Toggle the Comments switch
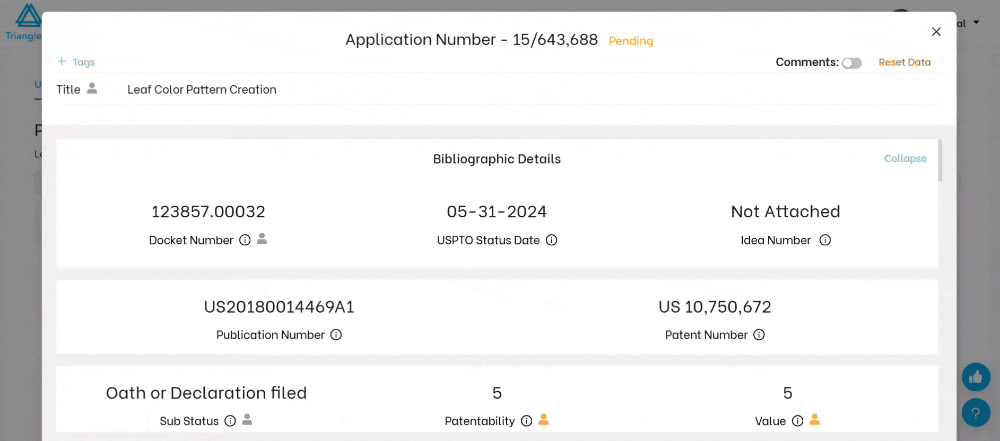The height and width of the screenshot is (441, 1000). 851,63
